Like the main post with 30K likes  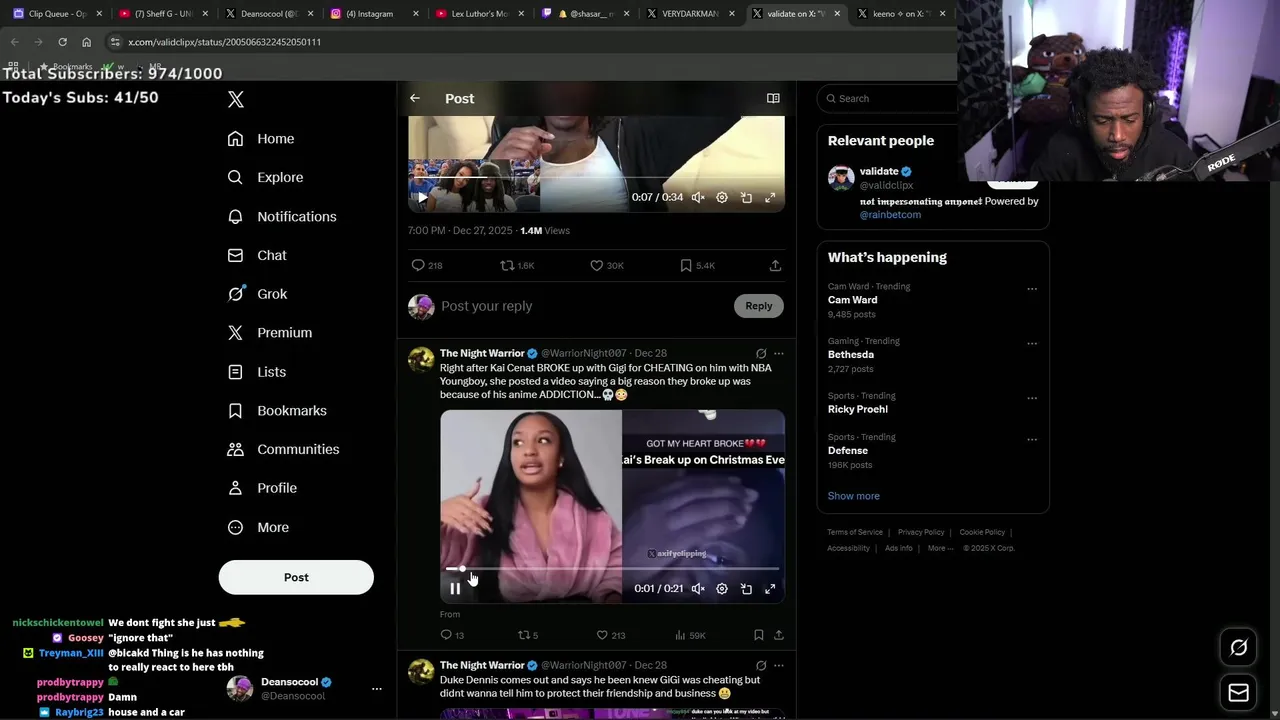[x=606, y=265]
